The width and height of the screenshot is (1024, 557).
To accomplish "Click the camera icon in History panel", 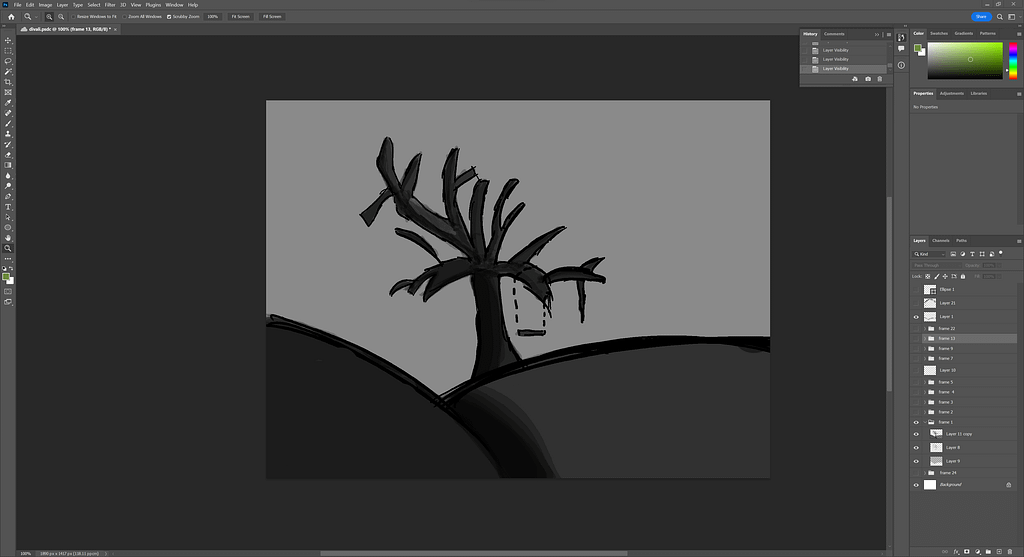I will pos(867,79).
